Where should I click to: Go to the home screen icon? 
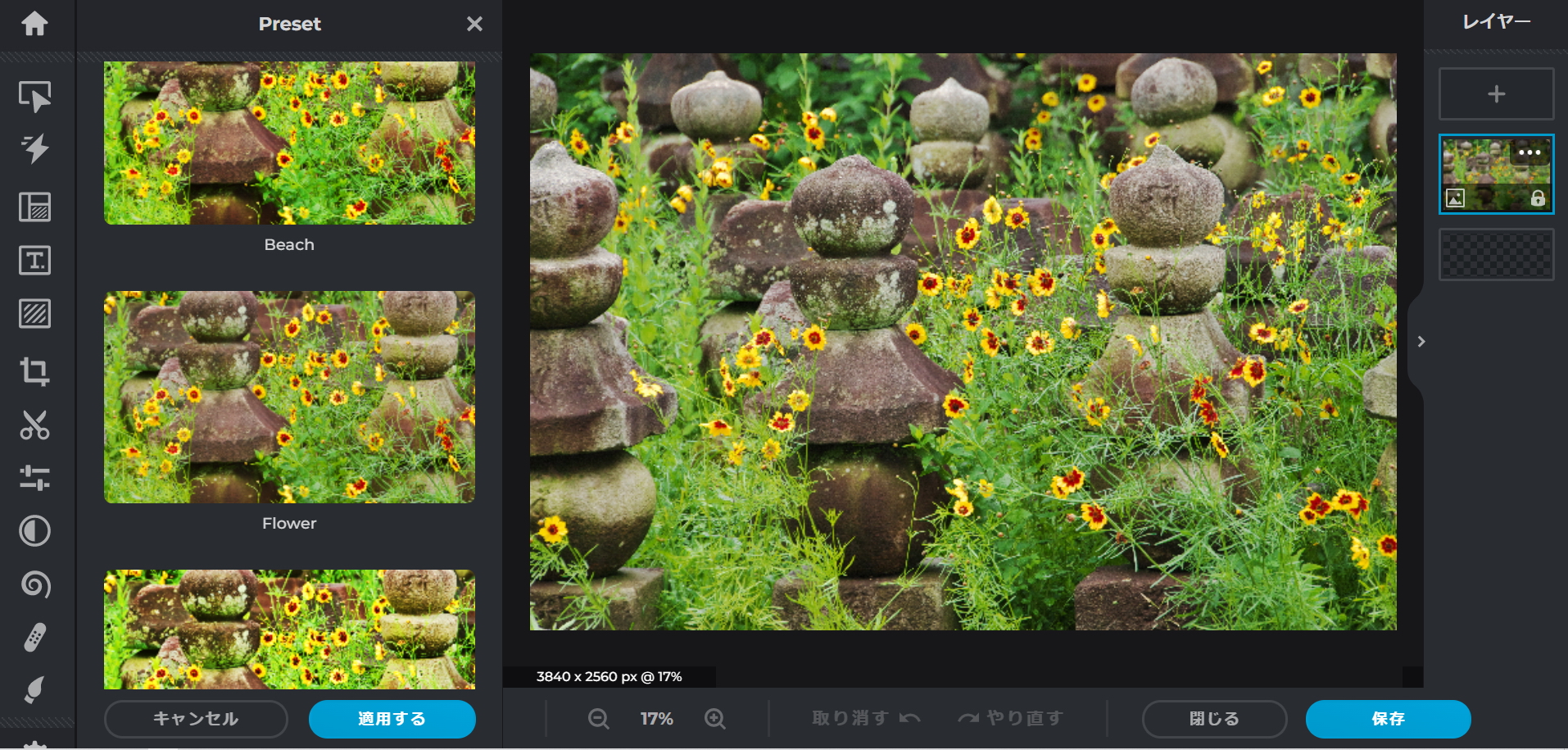34,24
